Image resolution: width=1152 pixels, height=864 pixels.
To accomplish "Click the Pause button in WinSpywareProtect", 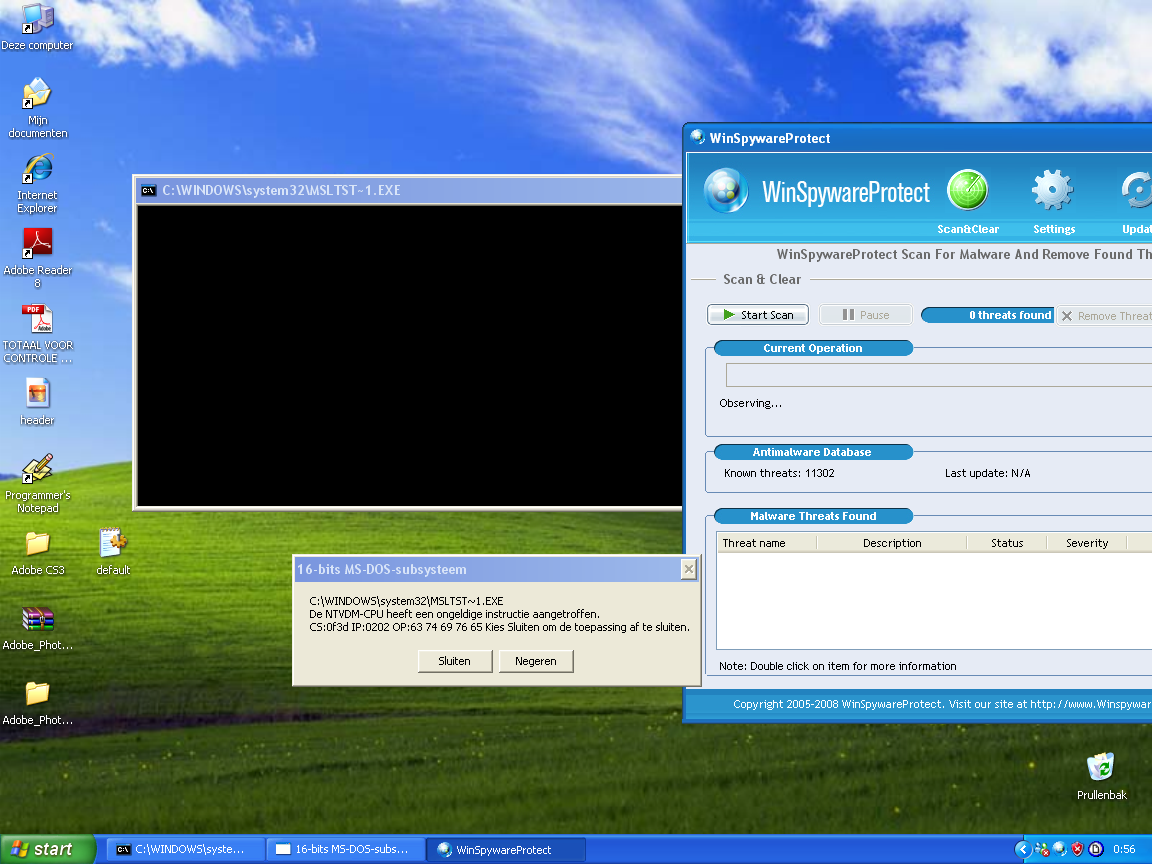I will click(865, 314).
